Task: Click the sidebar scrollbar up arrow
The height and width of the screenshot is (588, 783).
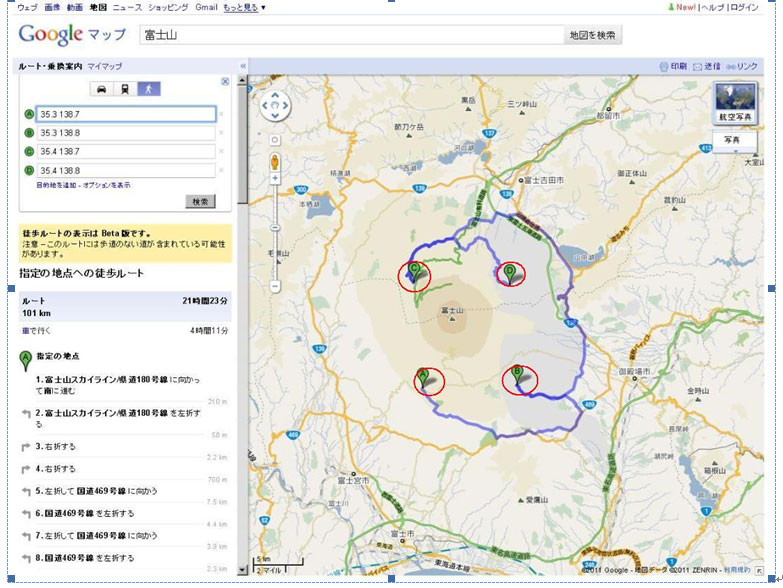Action: [243, 80]
